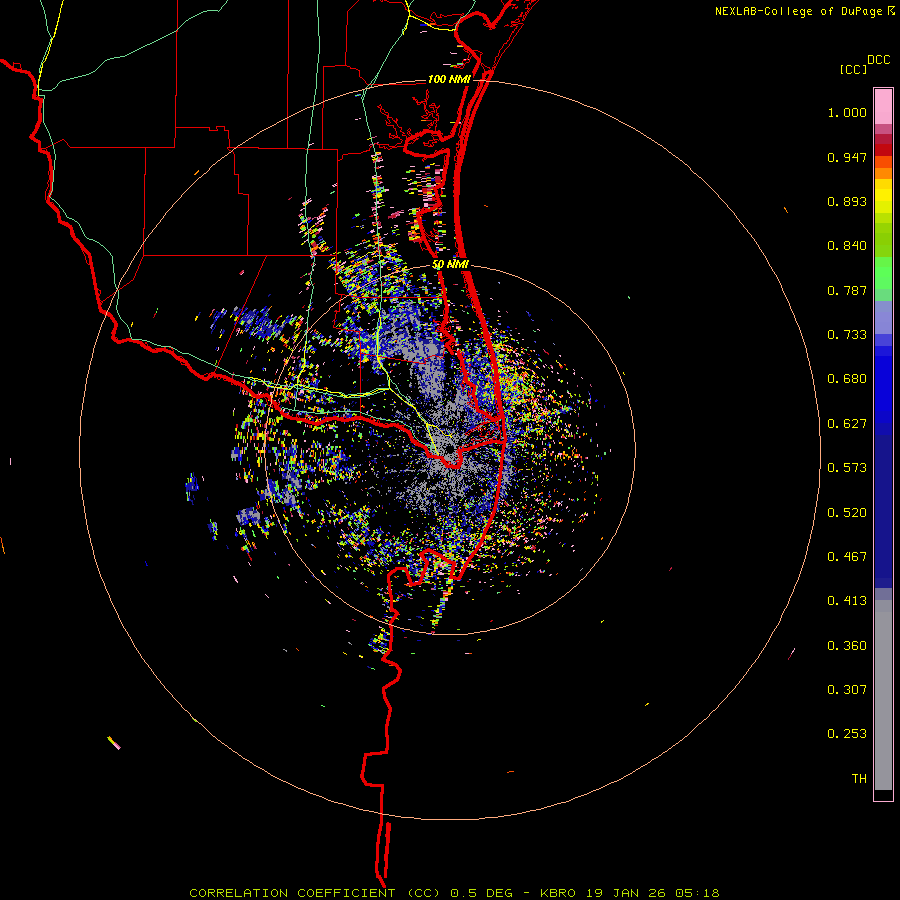
Task: Click the 'CORRELATION COEFFICIENT (CC)' caption text
Action: 315,893
